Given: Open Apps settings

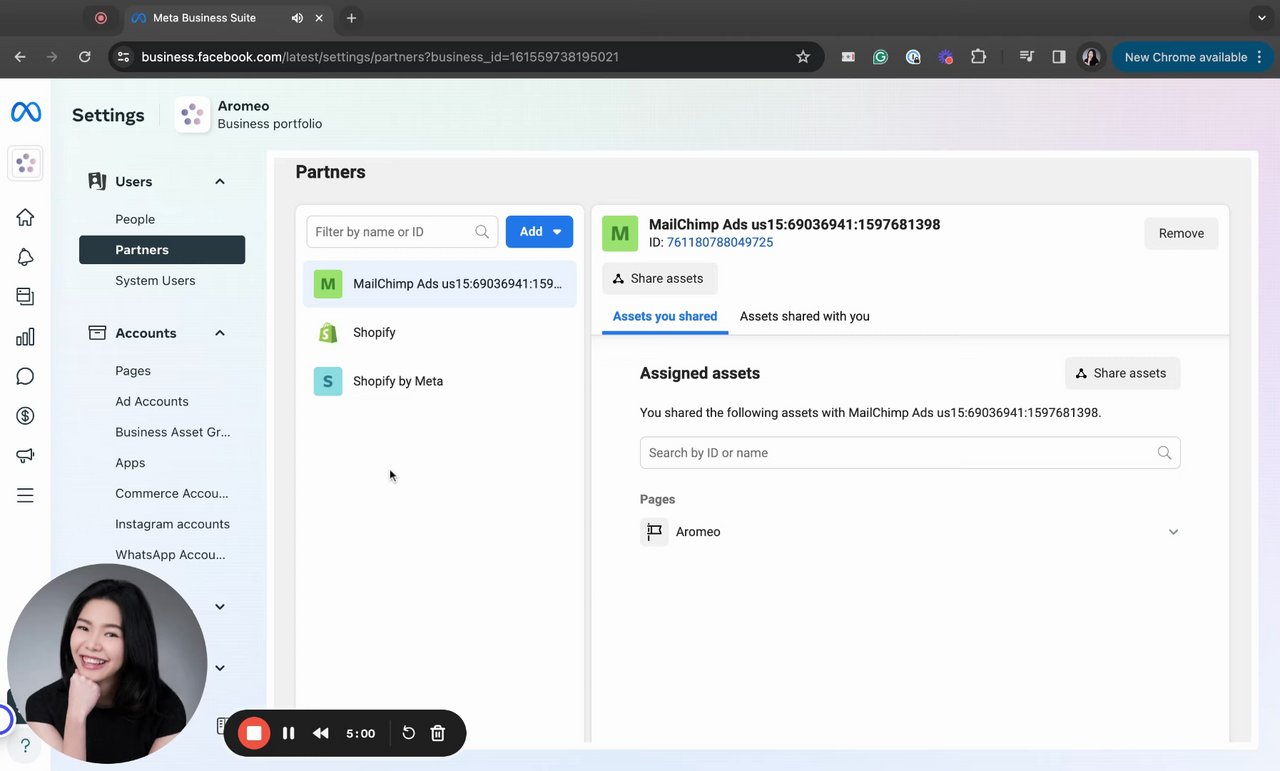Looking at the screenshot, I should pos(130,463).
